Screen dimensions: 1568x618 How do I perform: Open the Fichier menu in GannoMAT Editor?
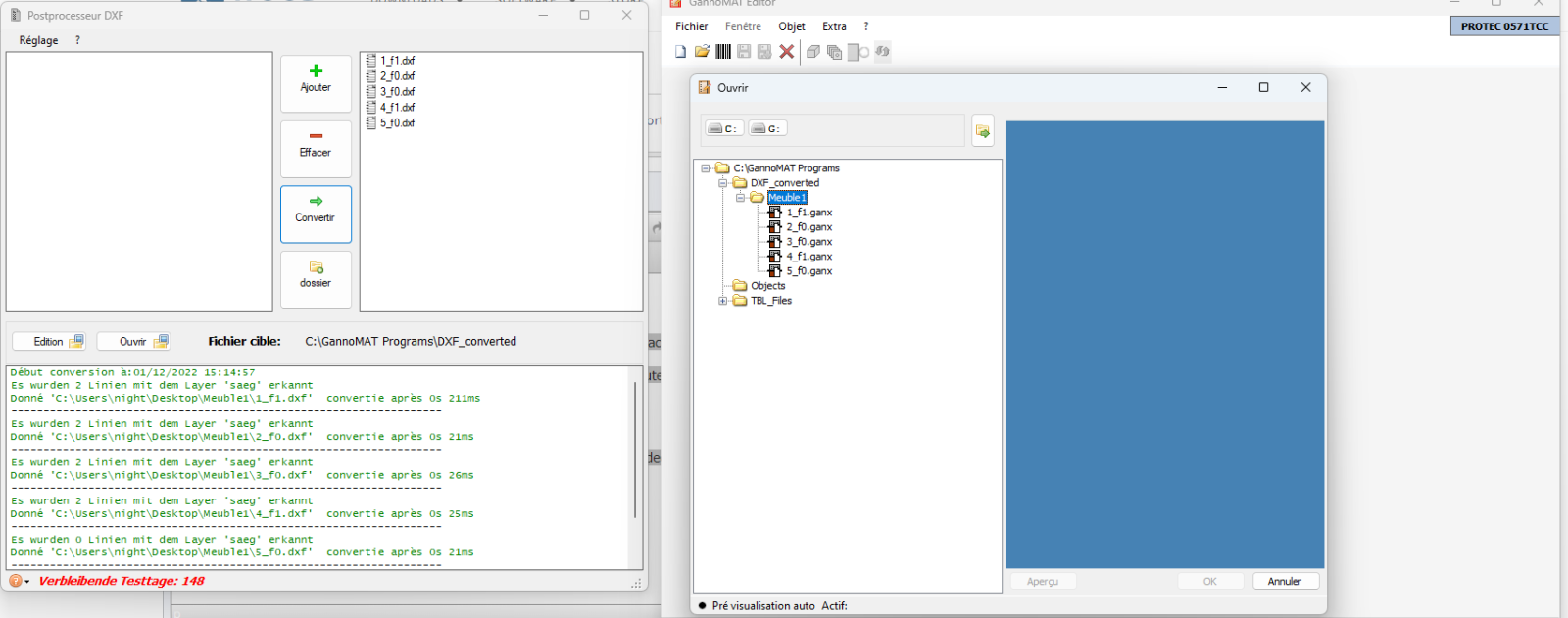click(691, 26)
